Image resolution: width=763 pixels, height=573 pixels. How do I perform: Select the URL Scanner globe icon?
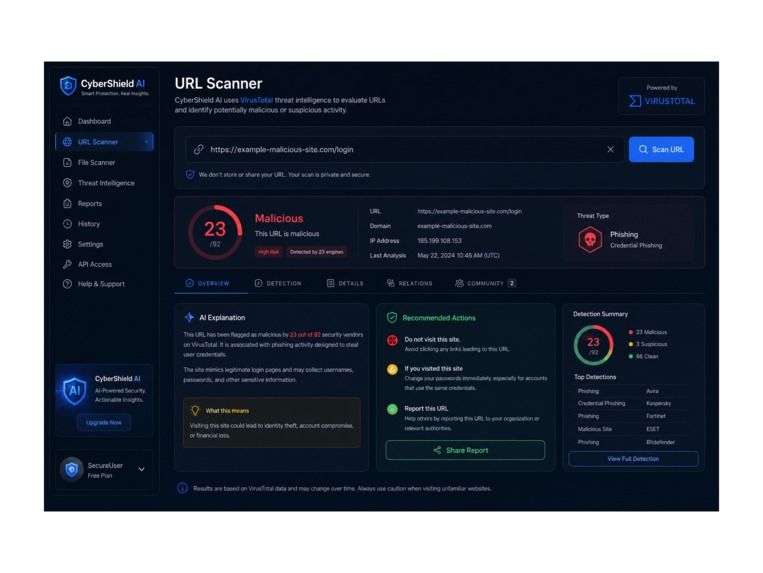(x=67, y=142)
